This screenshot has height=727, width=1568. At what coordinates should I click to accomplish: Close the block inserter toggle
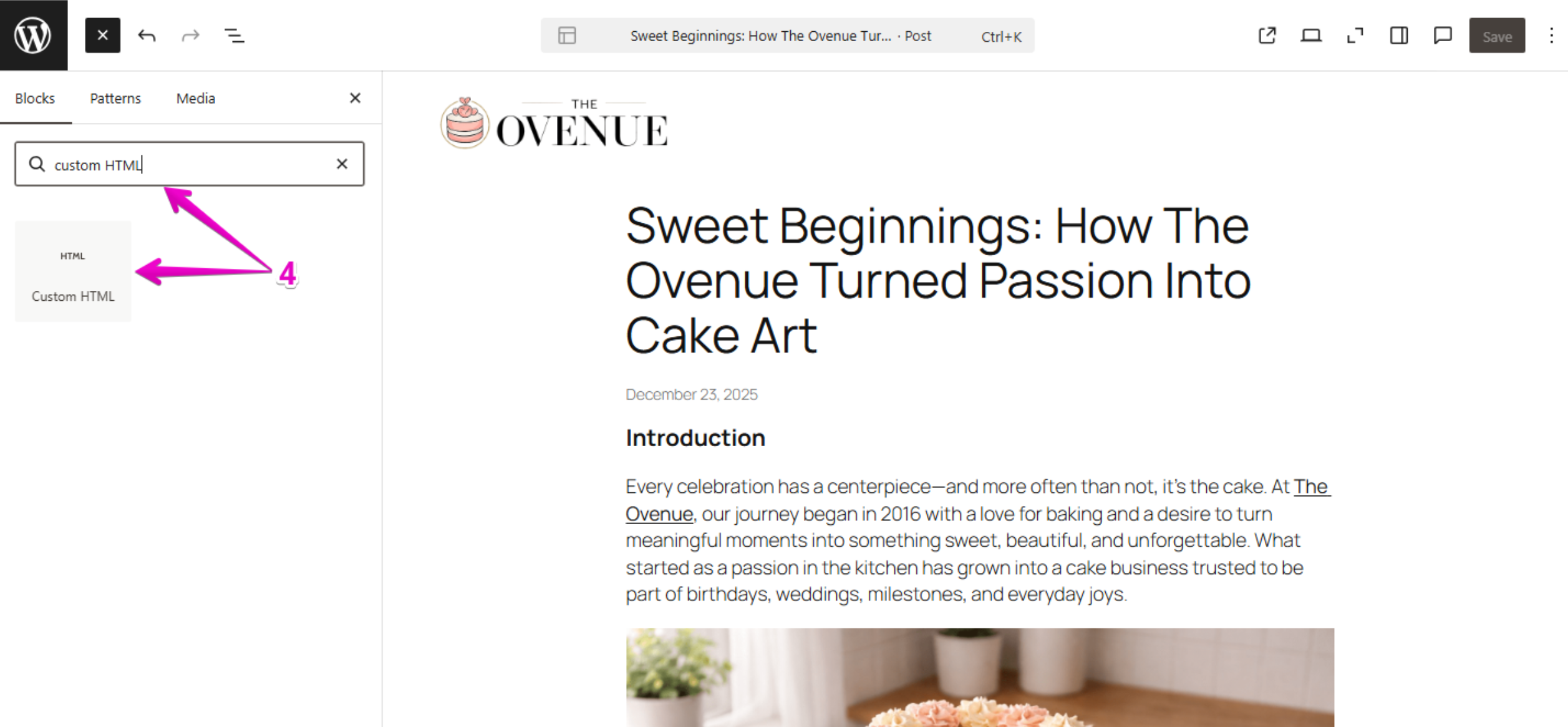103,36
